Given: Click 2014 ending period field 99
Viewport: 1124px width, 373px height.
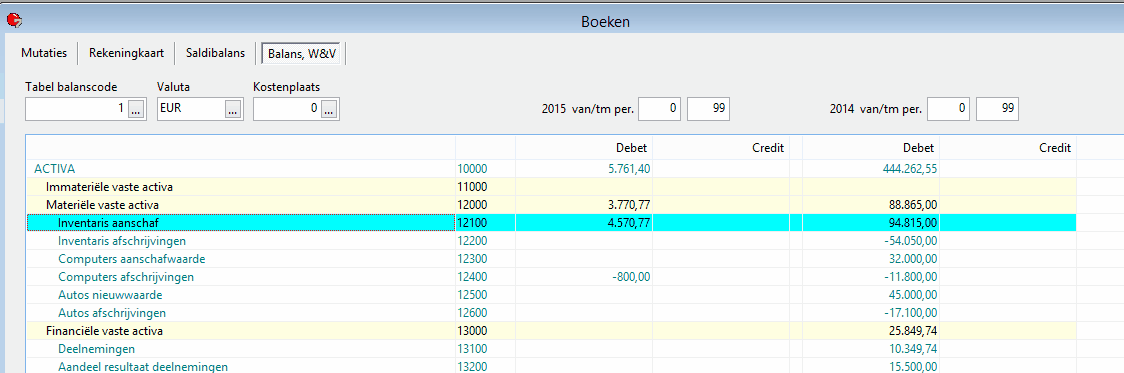Looking at the screenshot, I should [x=998, y=109].
